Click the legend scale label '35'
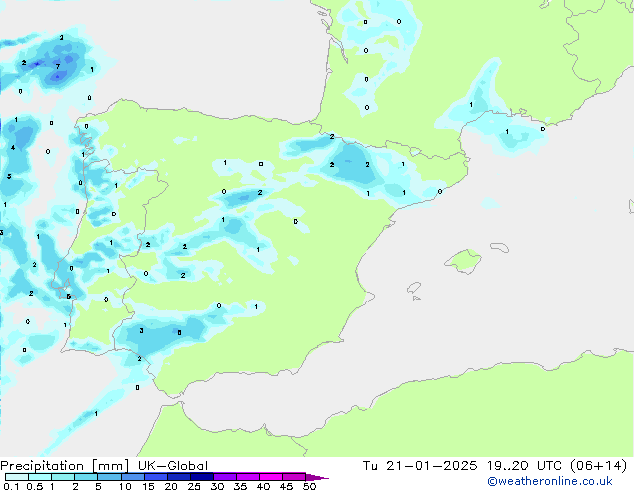The width and height of the screenshot is (634, 490). point(240,486)
